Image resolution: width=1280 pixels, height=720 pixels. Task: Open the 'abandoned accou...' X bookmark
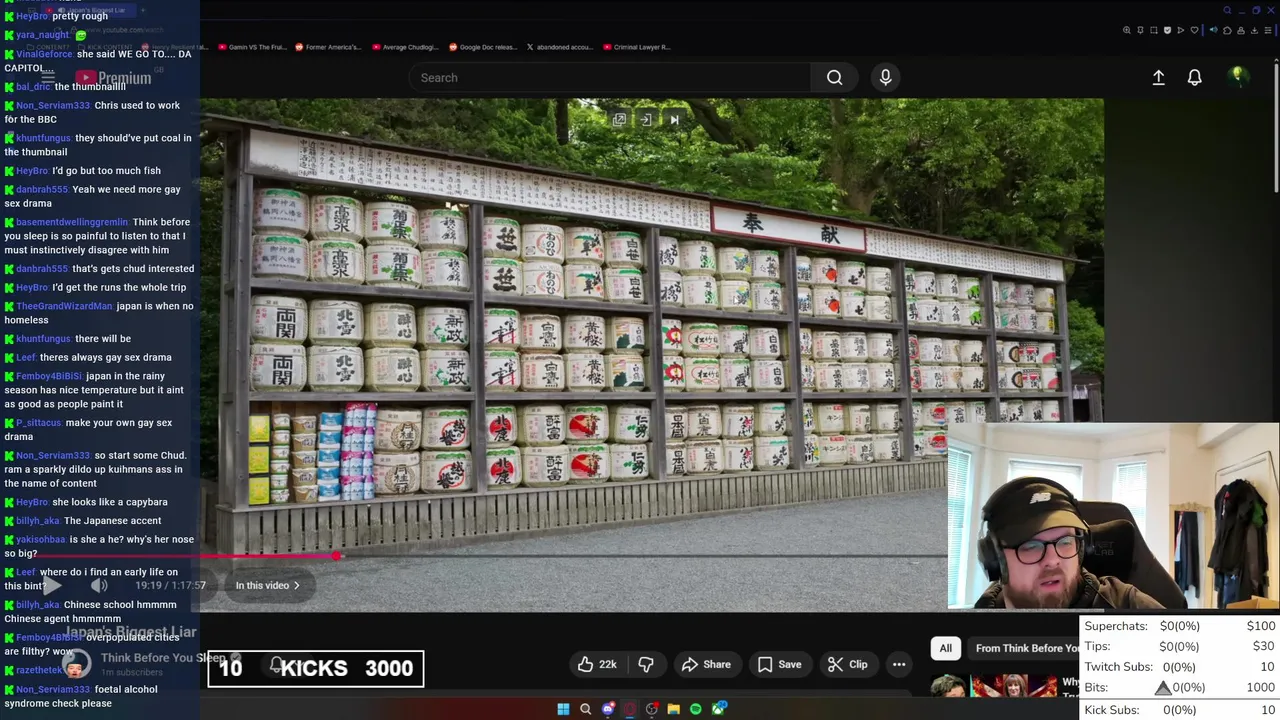click(560, 47)
